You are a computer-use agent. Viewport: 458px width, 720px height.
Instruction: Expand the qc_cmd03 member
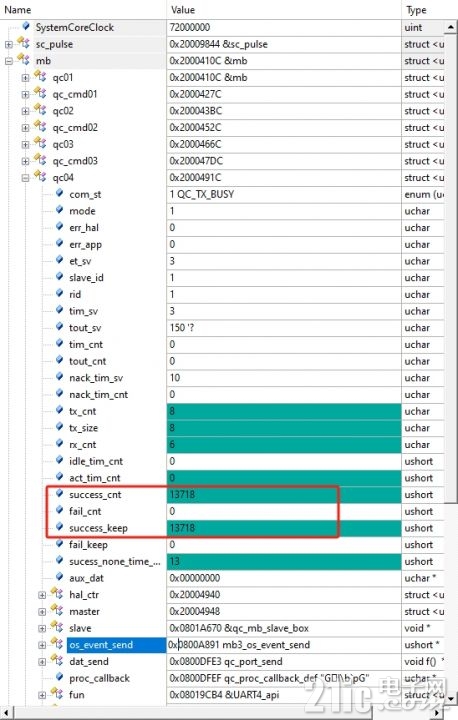click(x=25, y=161)
